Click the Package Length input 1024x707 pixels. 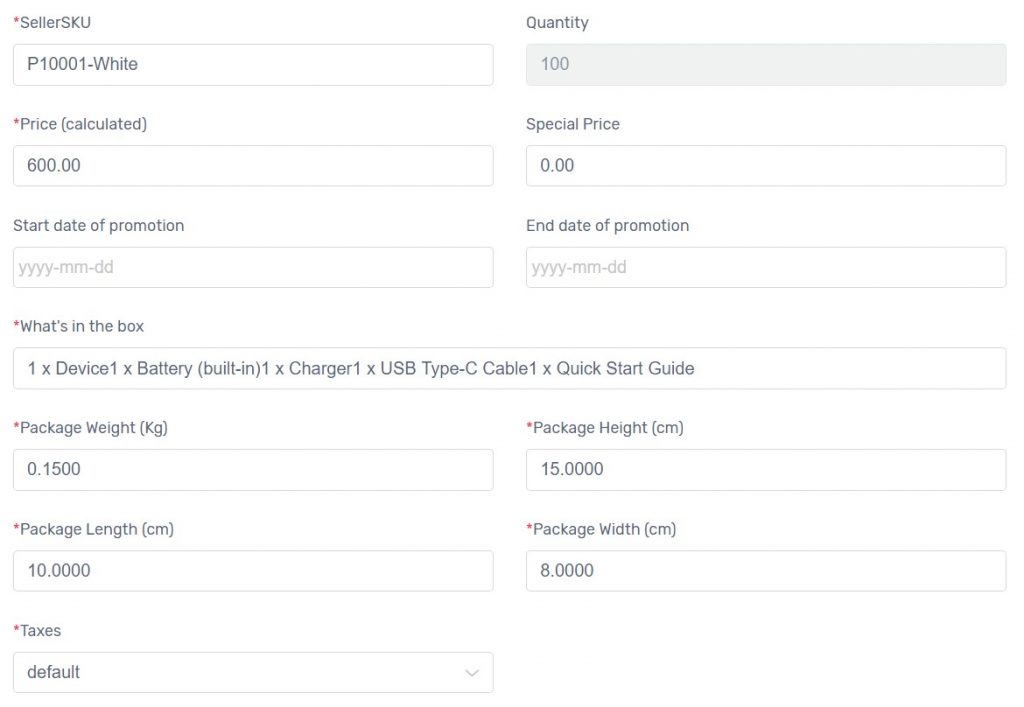pyautogui.click(x=253, y=571)
